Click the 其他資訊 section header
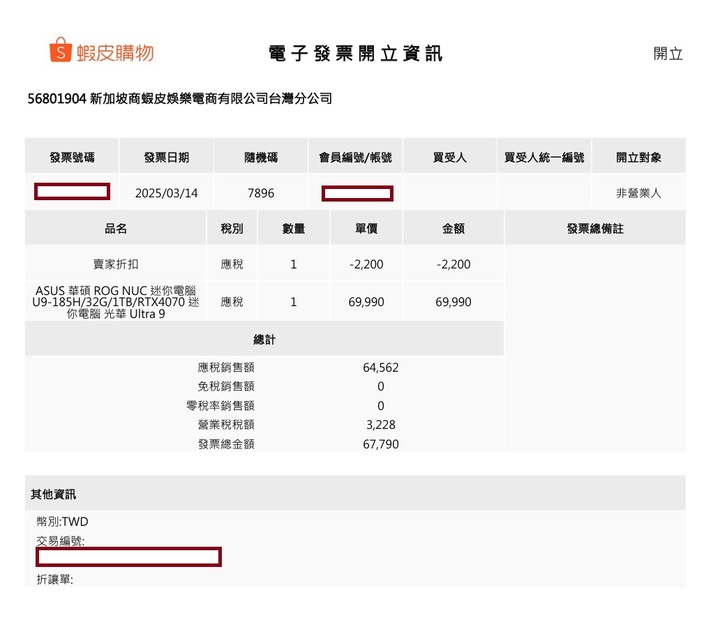The image size is (720, 636). point(53,494)
